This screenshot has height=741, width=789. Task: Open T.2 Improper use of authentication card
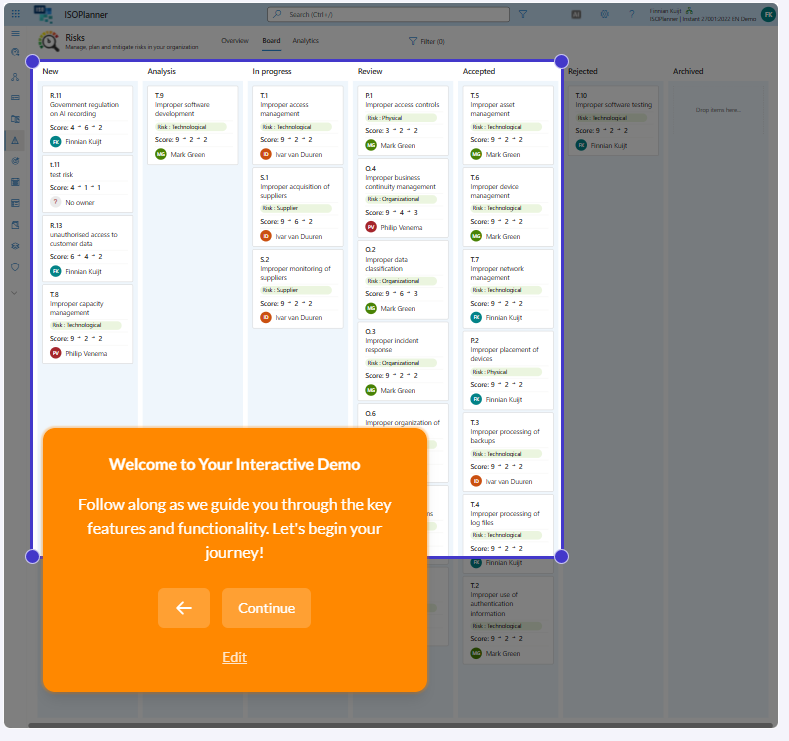pyautogui.click(x=508, y=620)
